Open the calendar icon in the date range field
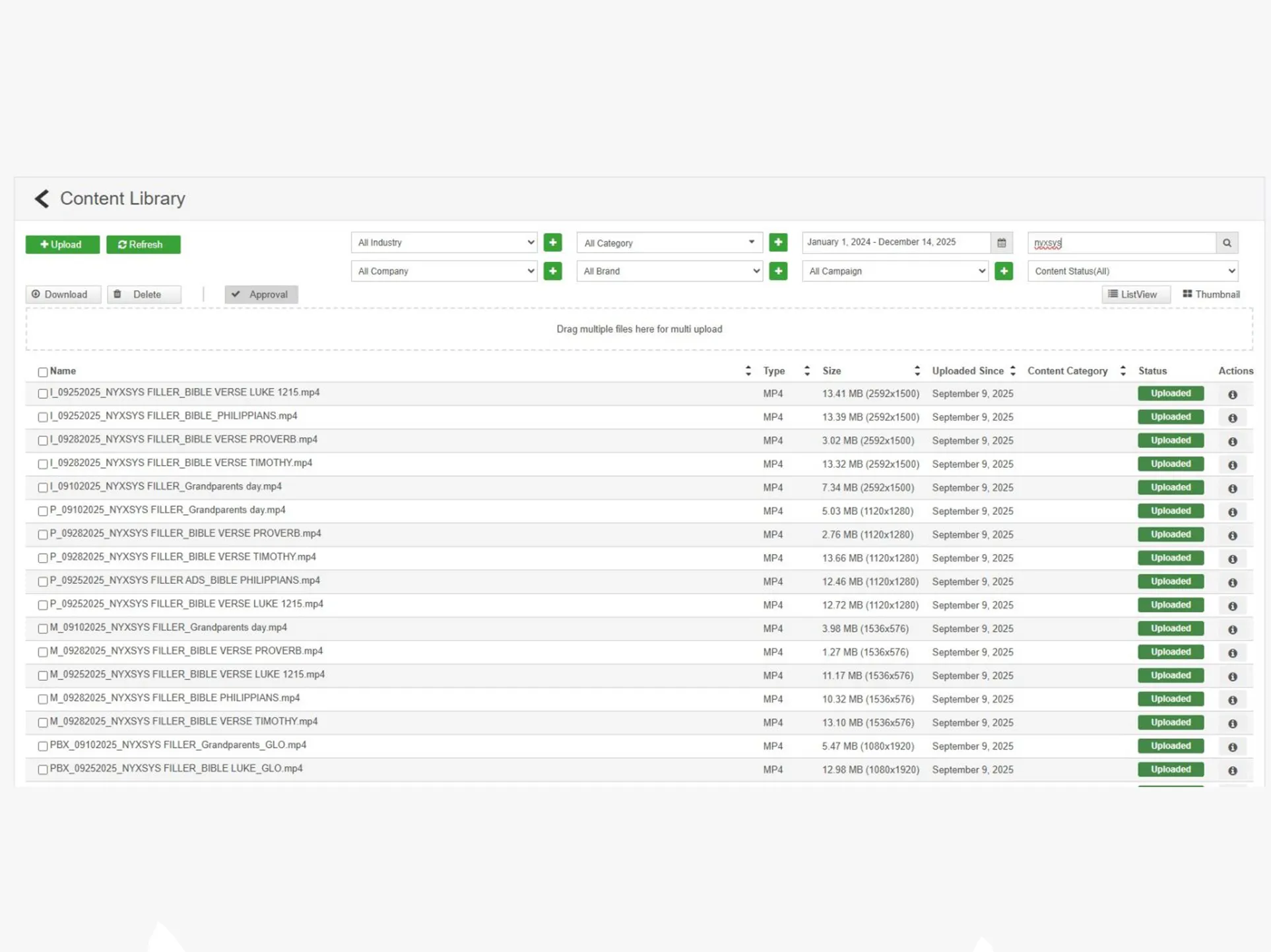 click(x=1002, y=242)
